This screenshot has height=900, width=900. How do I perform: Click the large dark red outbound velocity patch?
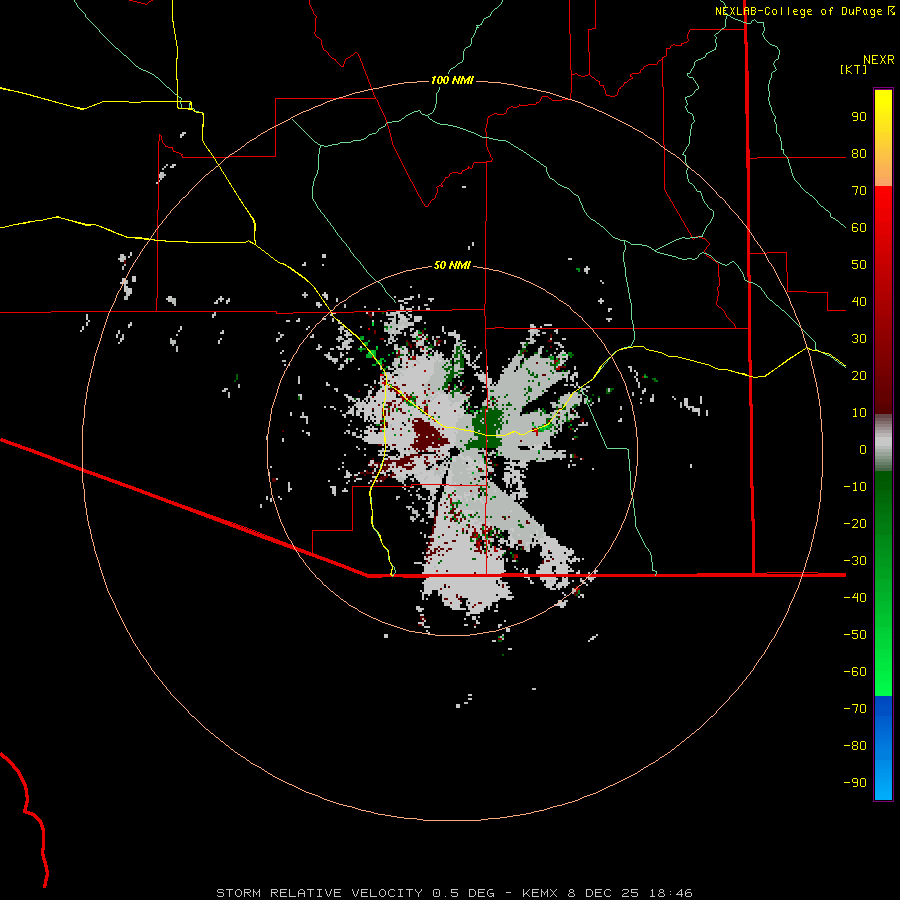pos(429,435)
